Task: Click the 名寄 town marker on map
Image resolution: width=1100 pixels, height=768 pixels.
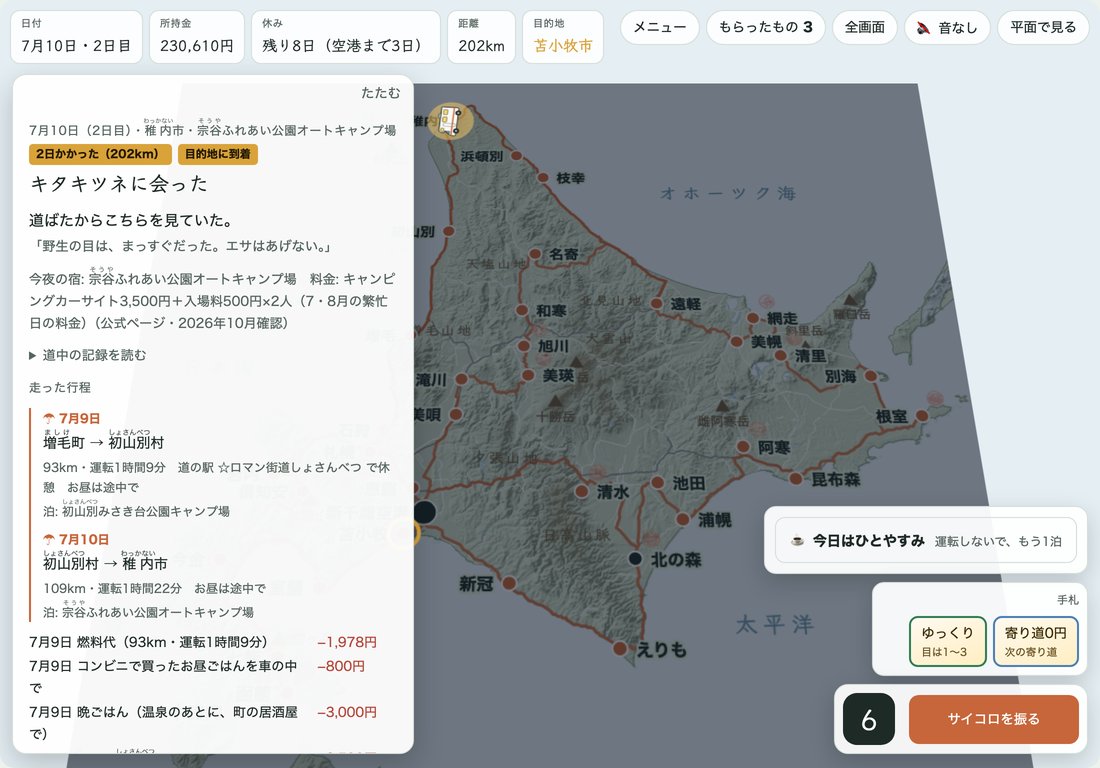Action: coord(535,254)
